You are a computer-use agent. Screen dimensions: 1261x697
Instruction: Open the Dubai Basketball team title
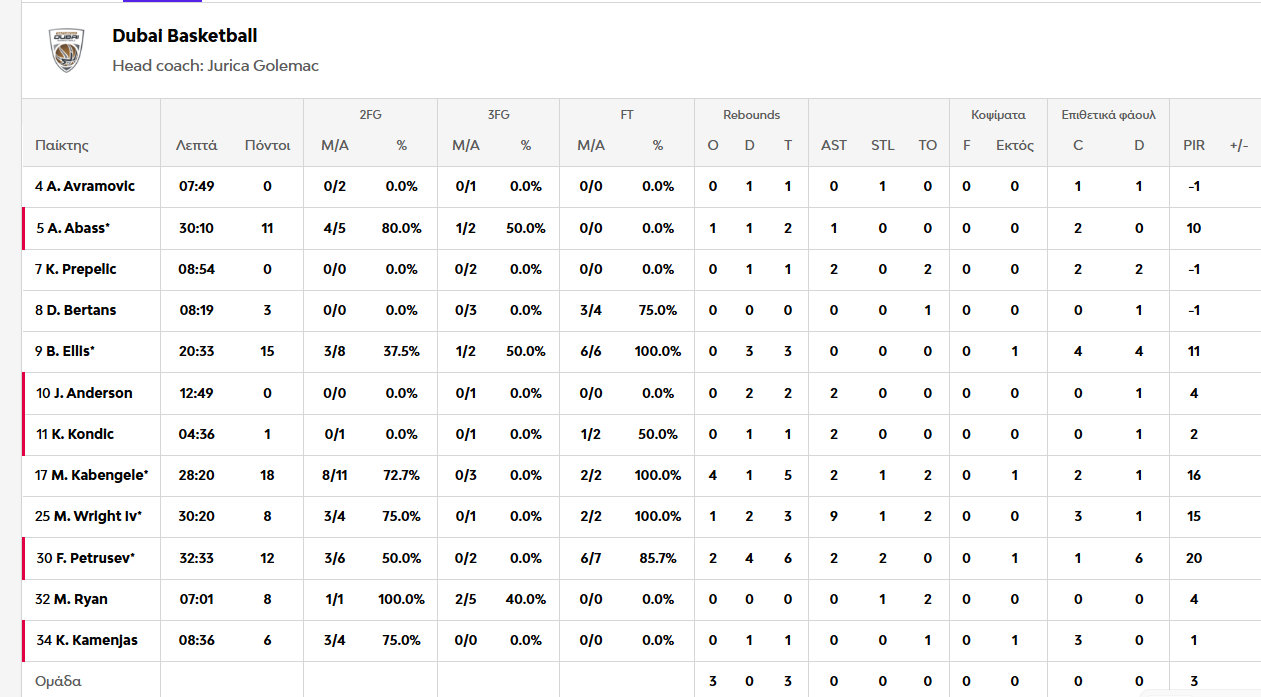(x=185, y=36)
